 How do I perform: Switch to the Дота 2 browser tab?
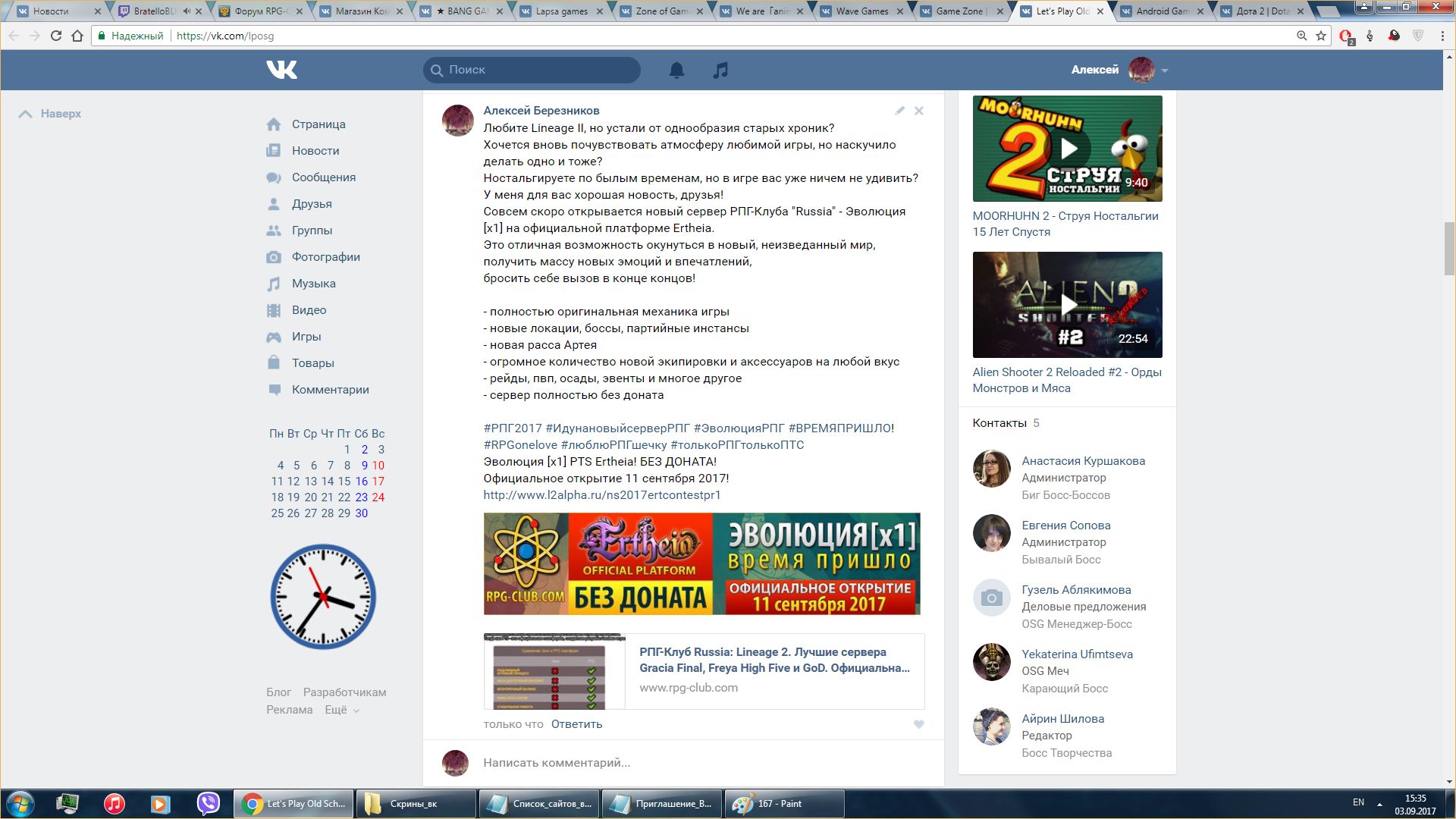pos(1263,11)
